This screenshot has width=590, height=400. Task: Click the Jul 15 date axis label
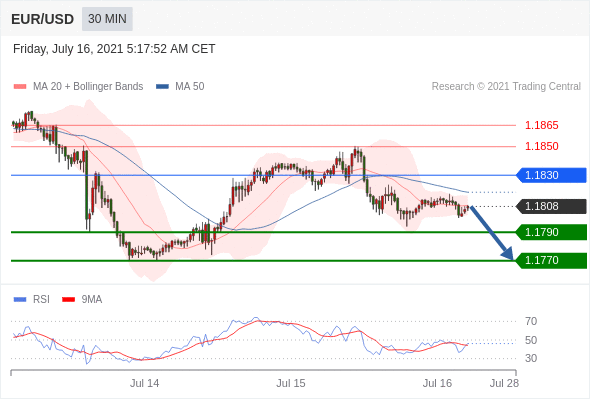(291, 383)
